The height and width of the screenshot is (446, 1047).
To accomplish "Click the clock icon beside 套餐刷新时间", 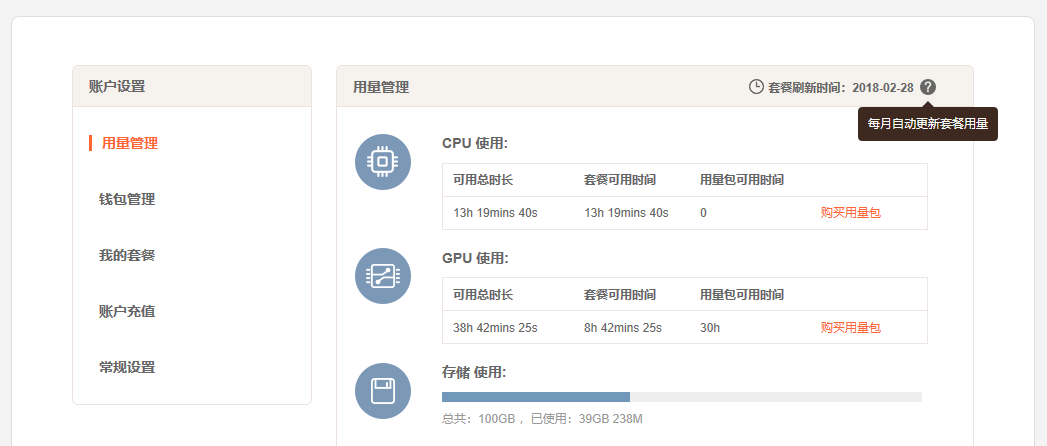I will (756, 87).
